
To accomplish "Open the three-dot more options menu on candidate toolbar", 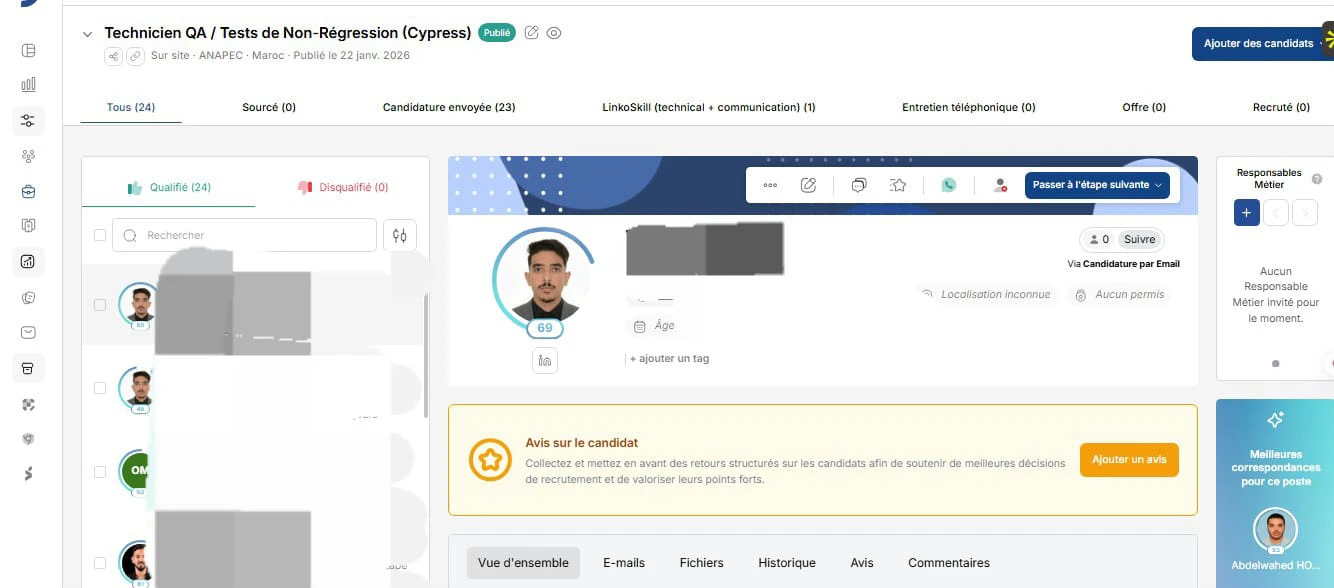I will 769,184.
